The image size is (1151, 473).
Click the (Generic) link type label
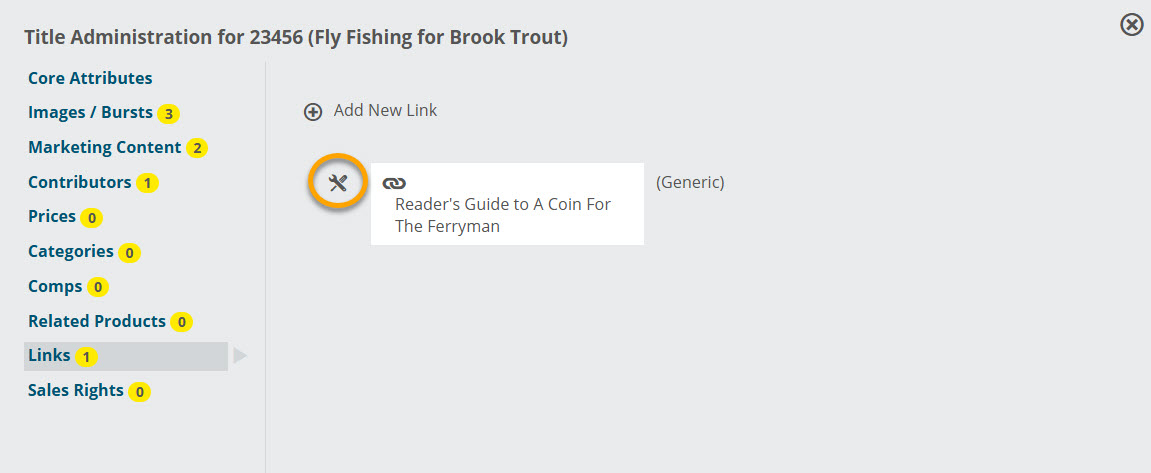[x=690, y=182]
